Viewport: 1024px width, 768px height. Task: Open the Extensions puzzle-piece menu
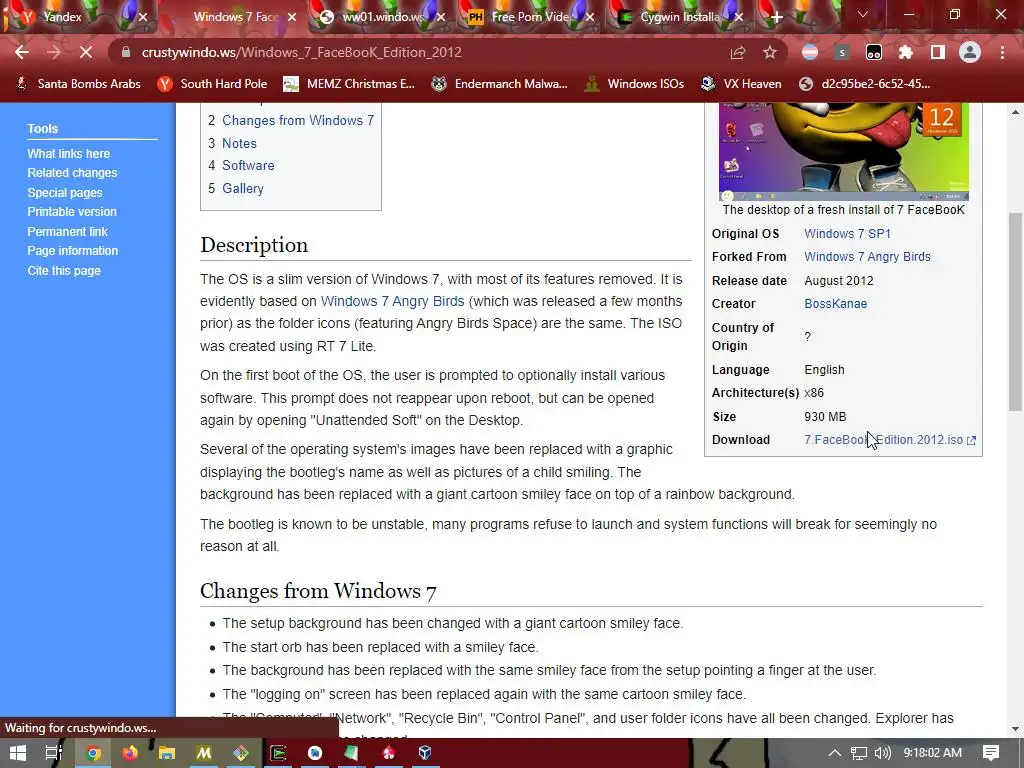click(x=906, y=52)
